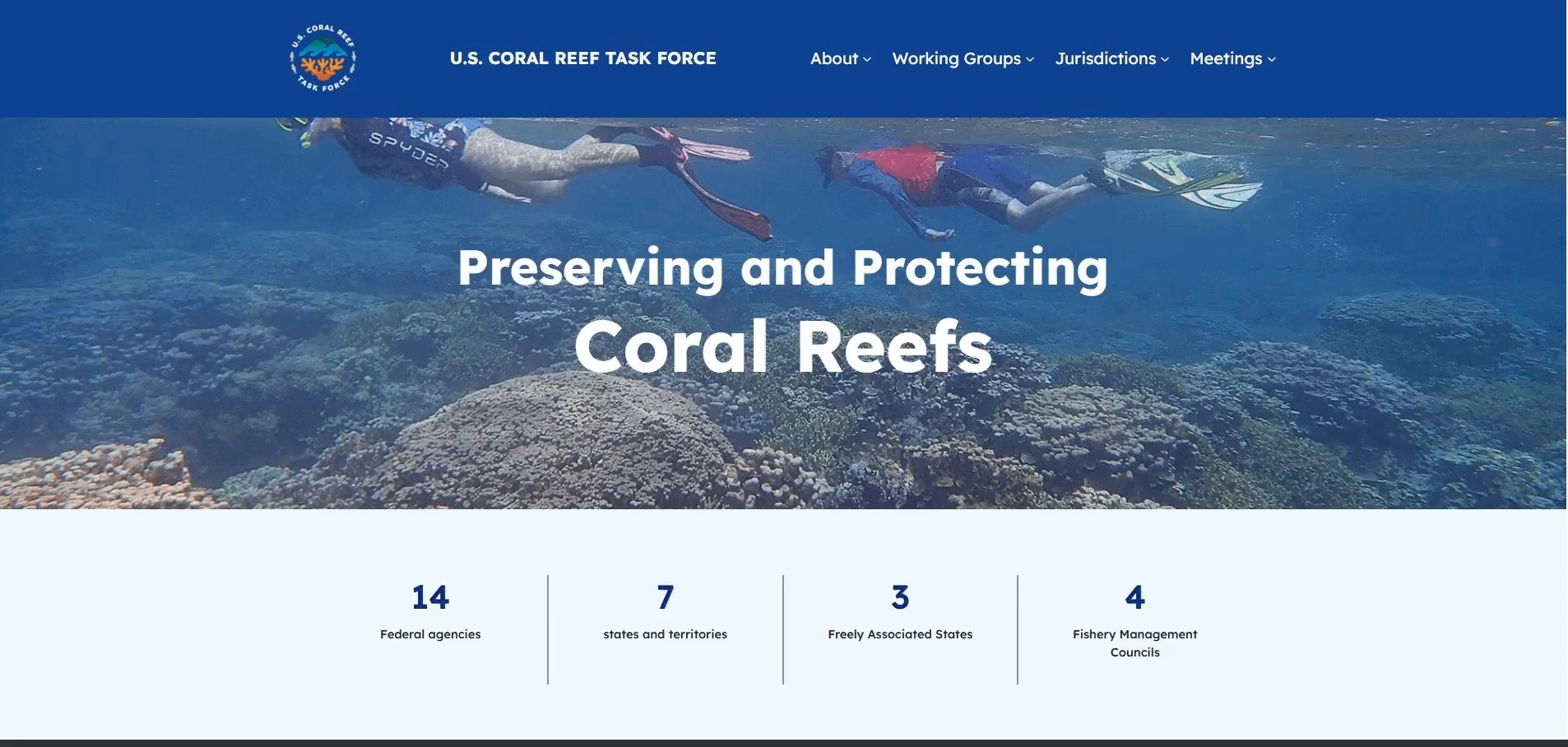Expand the Jurisdictions dropdown arrow
The height and width of the screenshot is (747, 1568).
(1165, 59)
